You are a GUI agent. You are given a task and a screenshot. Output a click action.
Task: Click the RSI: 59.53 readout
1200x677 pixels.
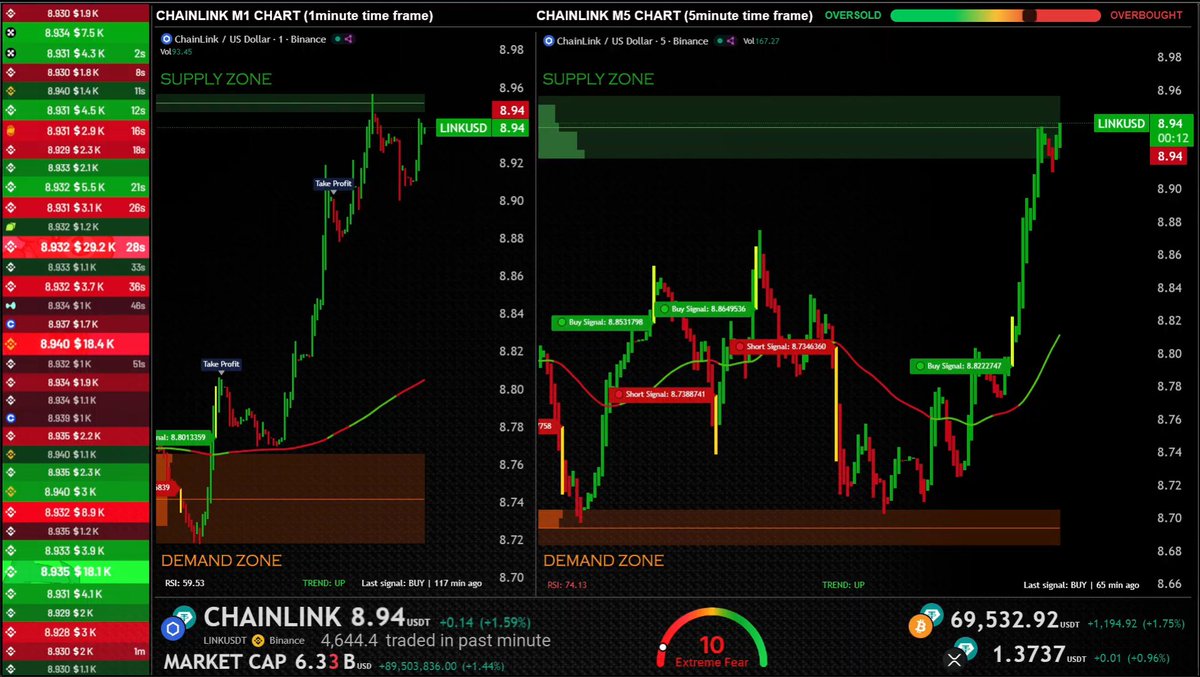(184, 582)
